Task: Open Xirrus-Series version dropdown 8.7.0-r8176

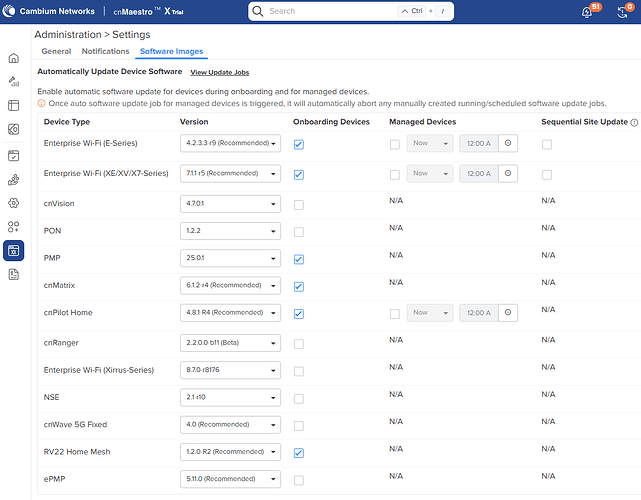Action: click(x=230, y=370)
